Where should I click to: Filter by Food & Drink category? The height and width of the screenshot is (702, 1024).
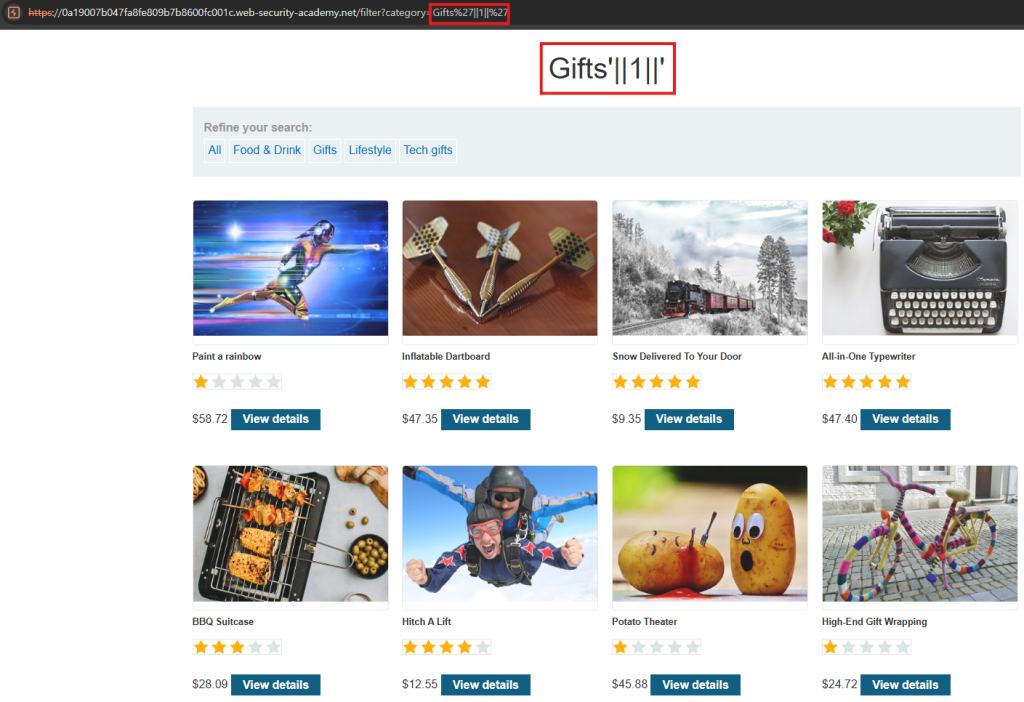point(267,150)
